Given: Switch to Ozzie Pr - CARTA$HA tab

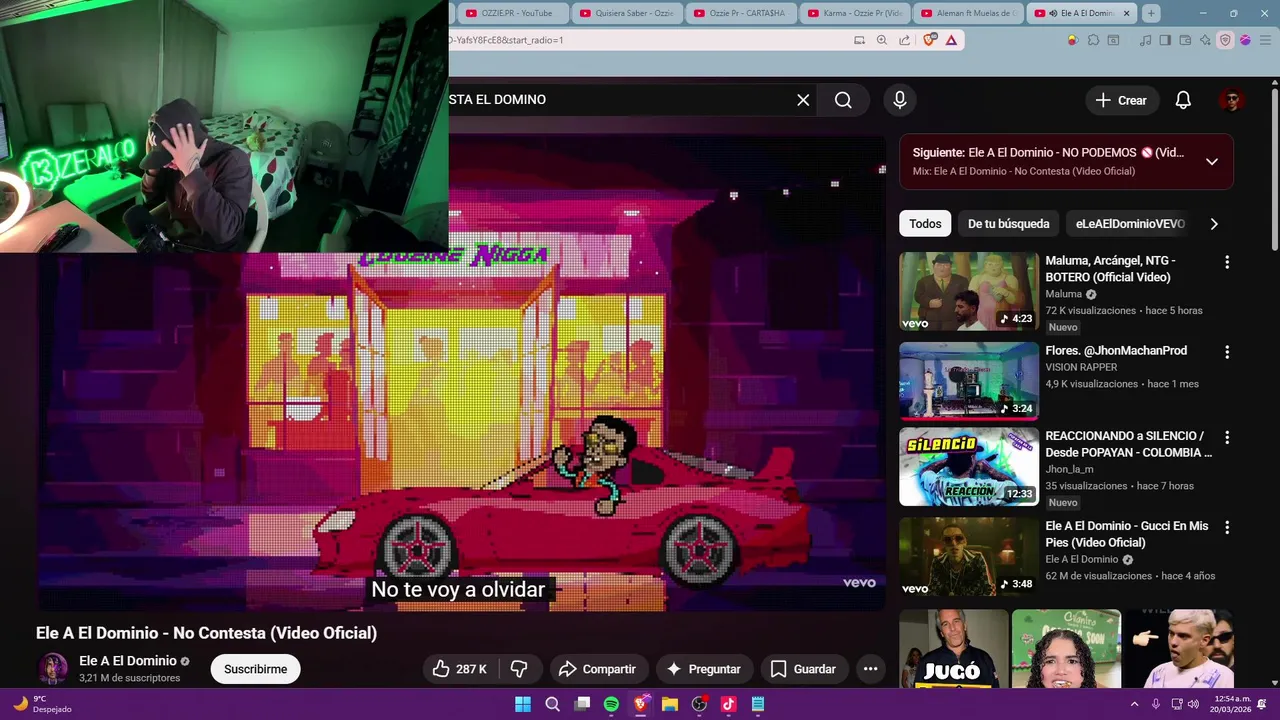Looking at the screenshot, I should coord(741,13).
